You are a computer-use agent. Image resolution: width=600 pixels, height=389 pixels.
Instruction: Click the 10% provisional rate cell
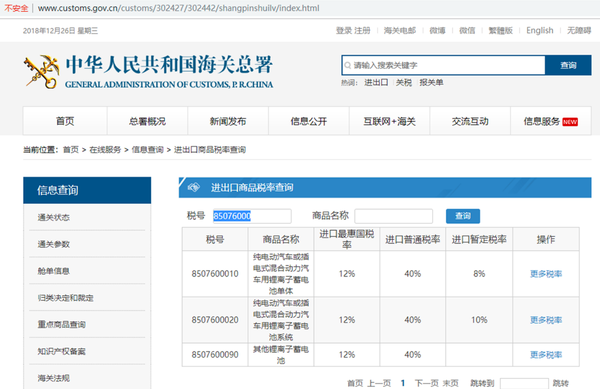479,320
